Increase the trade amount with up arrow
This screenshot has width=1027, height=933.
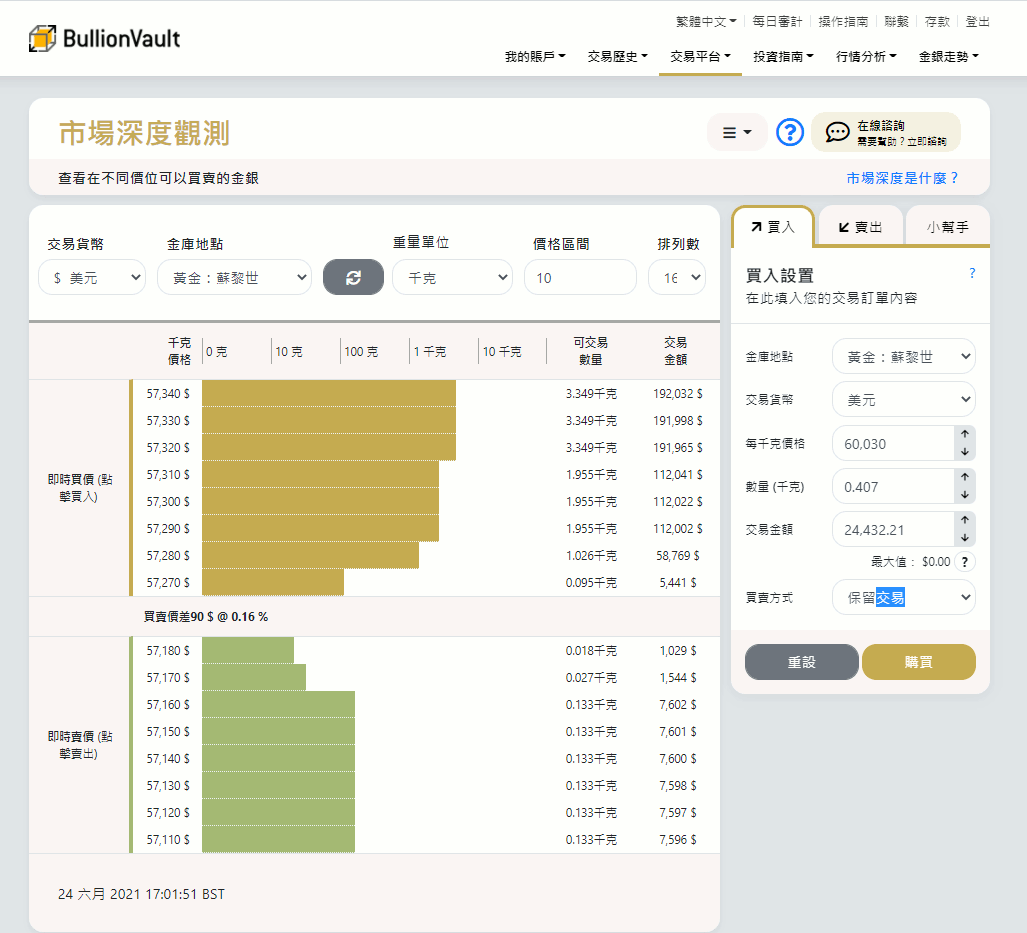[964, 520]
